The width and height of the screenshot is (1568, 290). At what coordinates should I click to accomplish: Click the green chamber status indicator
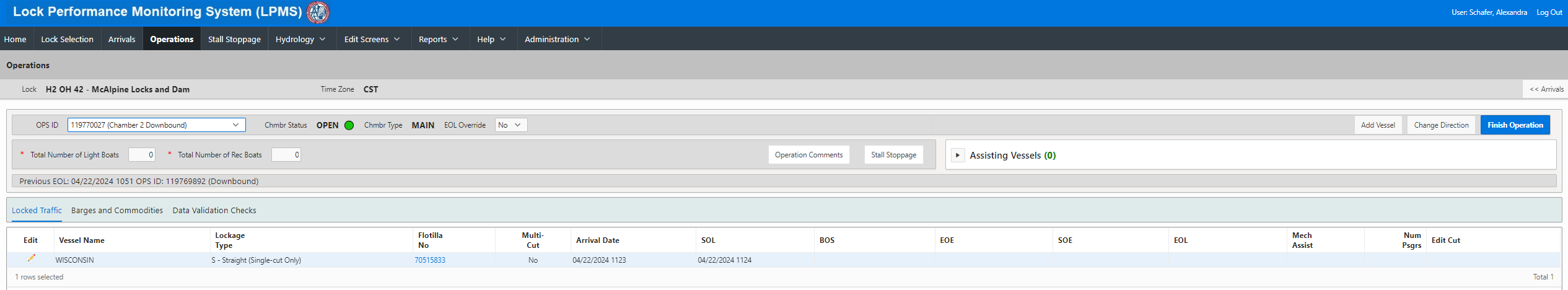(x=349, y=125)
